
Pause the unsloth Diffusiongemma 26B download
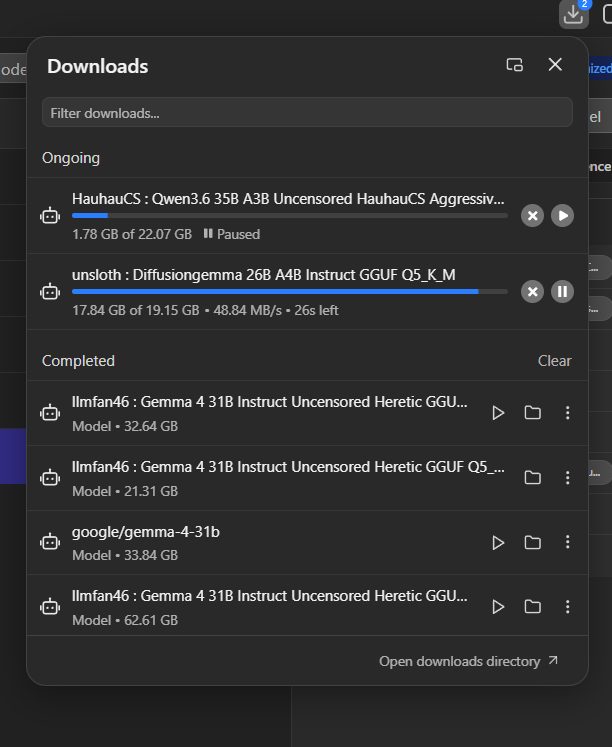pos(562,292)
